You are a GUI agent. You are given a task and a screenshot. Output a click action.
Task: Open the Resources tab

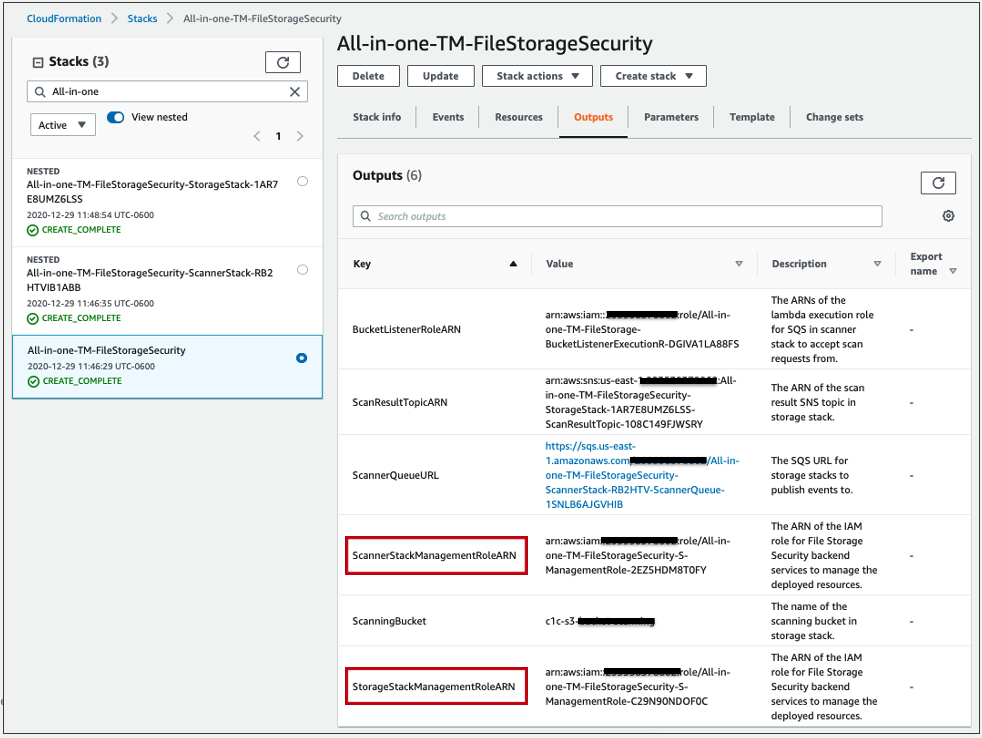[x=519, y=117]
